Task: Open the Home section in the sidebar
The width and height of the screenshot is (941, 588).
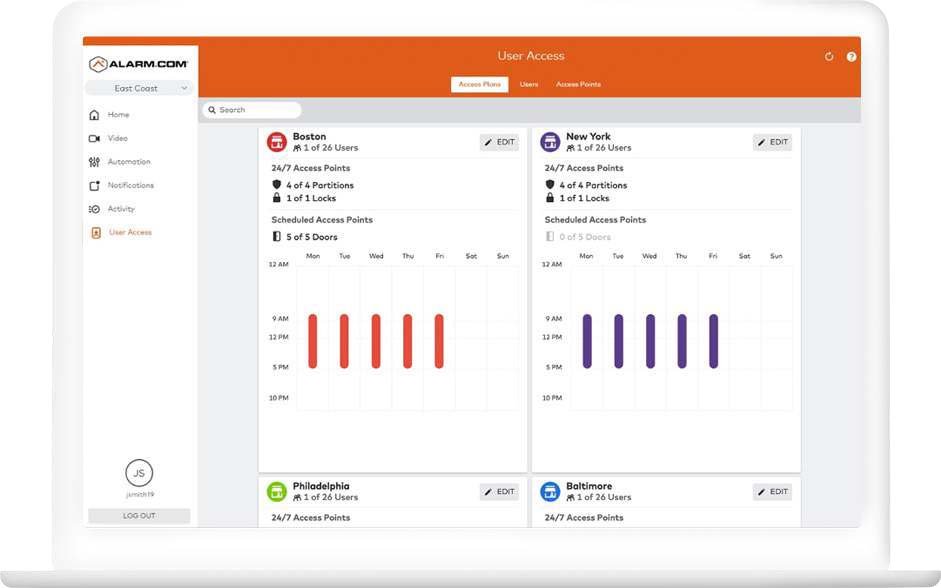Action: click(118, 114)
